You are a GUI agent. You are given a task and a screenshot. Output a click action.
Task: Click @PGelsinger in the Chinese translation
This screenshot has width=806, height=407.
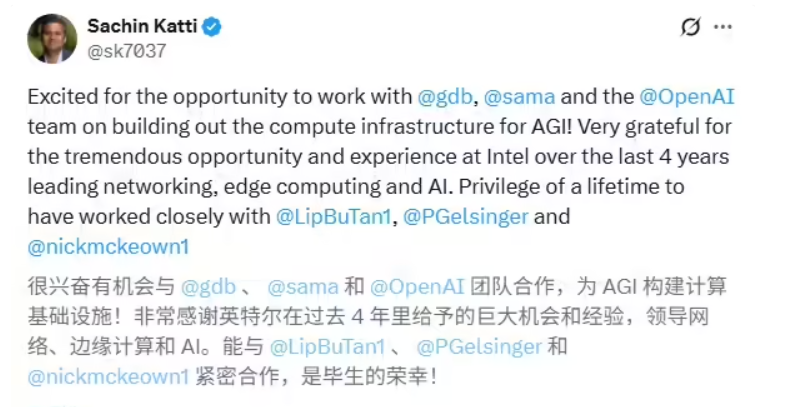[x=479, y=347]
